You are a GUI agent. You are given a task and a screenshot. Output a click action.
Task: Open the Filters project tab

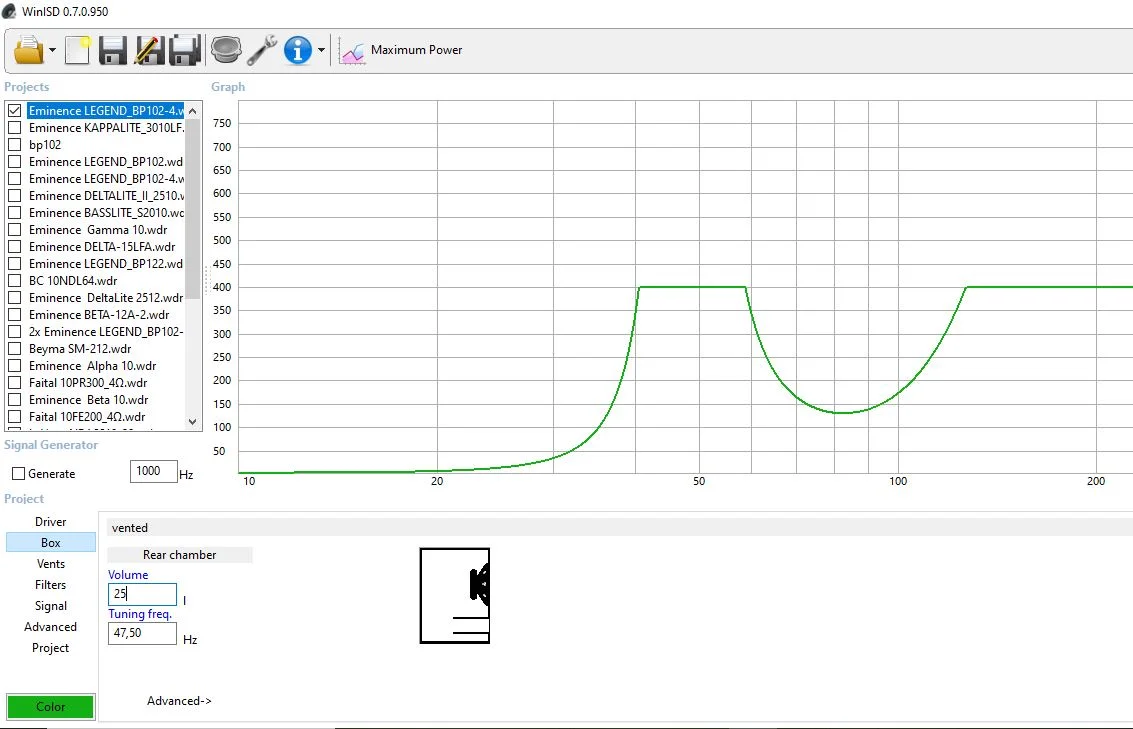click(51, 585)
